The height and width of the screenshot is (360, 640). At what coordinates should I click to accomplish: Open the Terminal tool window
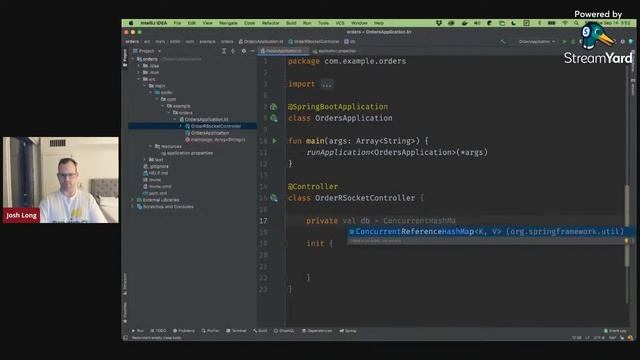[236, 331]
